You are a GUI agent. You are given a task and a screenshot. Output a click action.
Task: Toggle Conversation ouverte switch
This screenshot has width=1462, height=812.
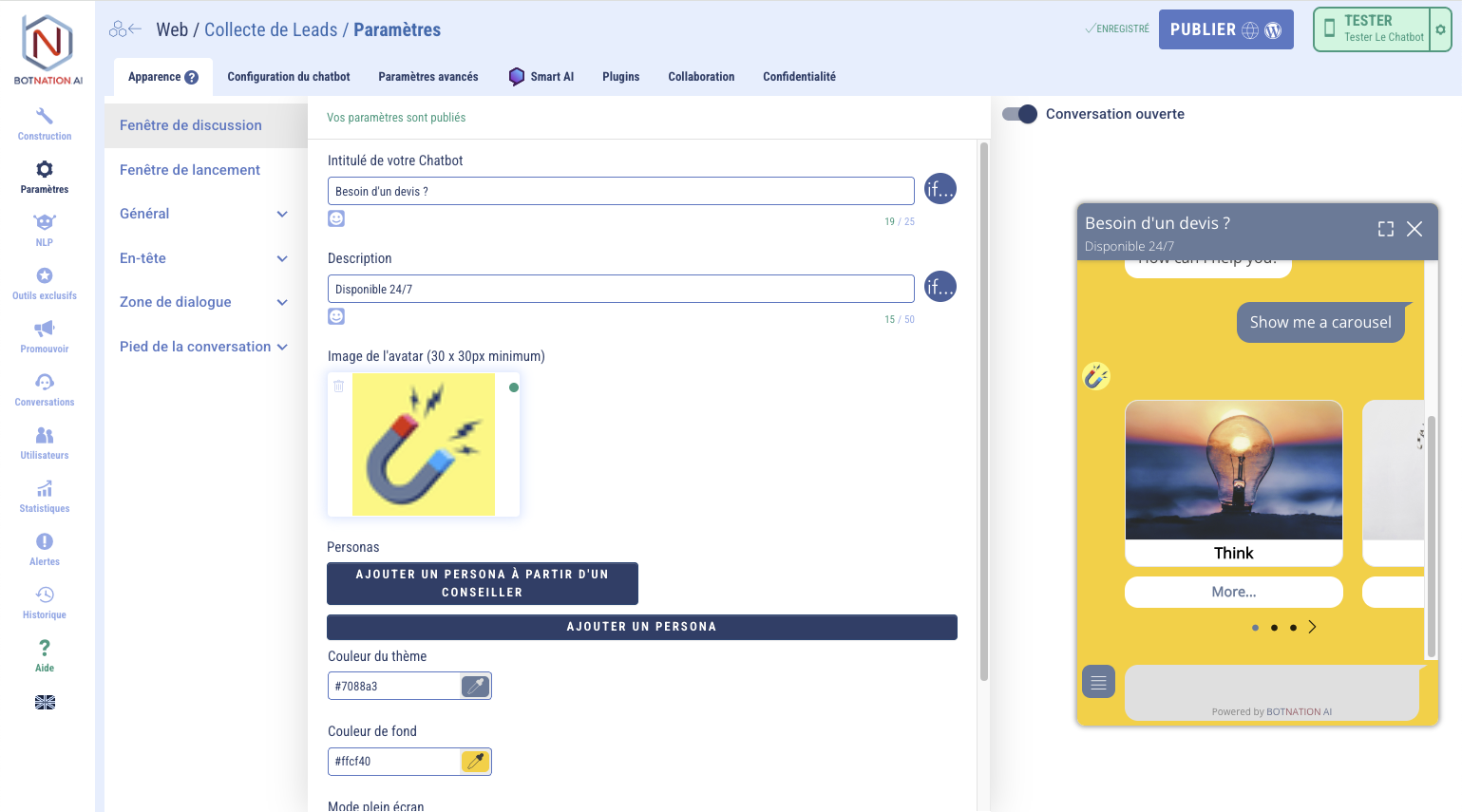[1019, 114]
